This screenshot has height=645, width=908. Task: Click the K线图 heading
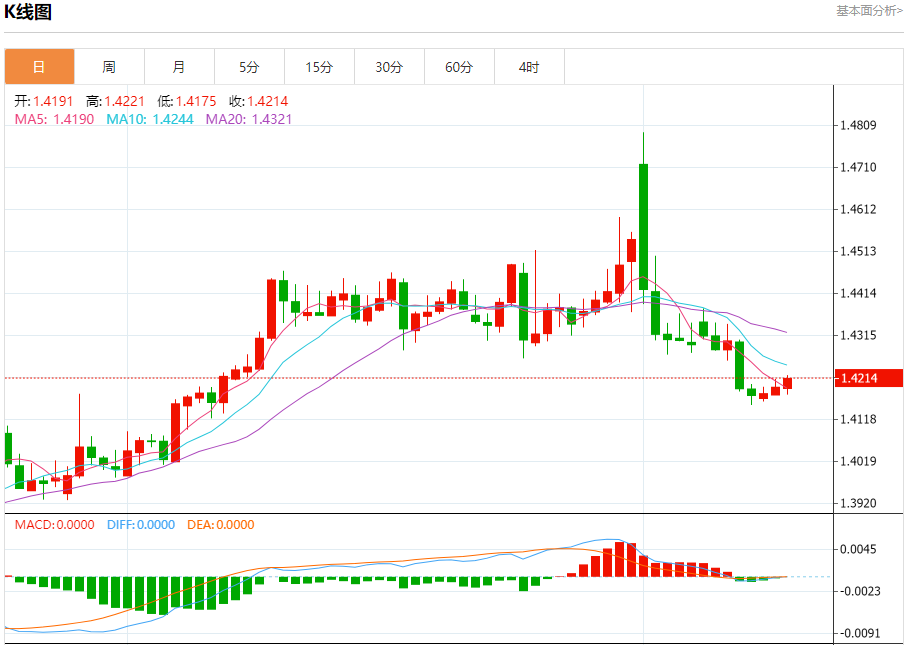[28, 12]
